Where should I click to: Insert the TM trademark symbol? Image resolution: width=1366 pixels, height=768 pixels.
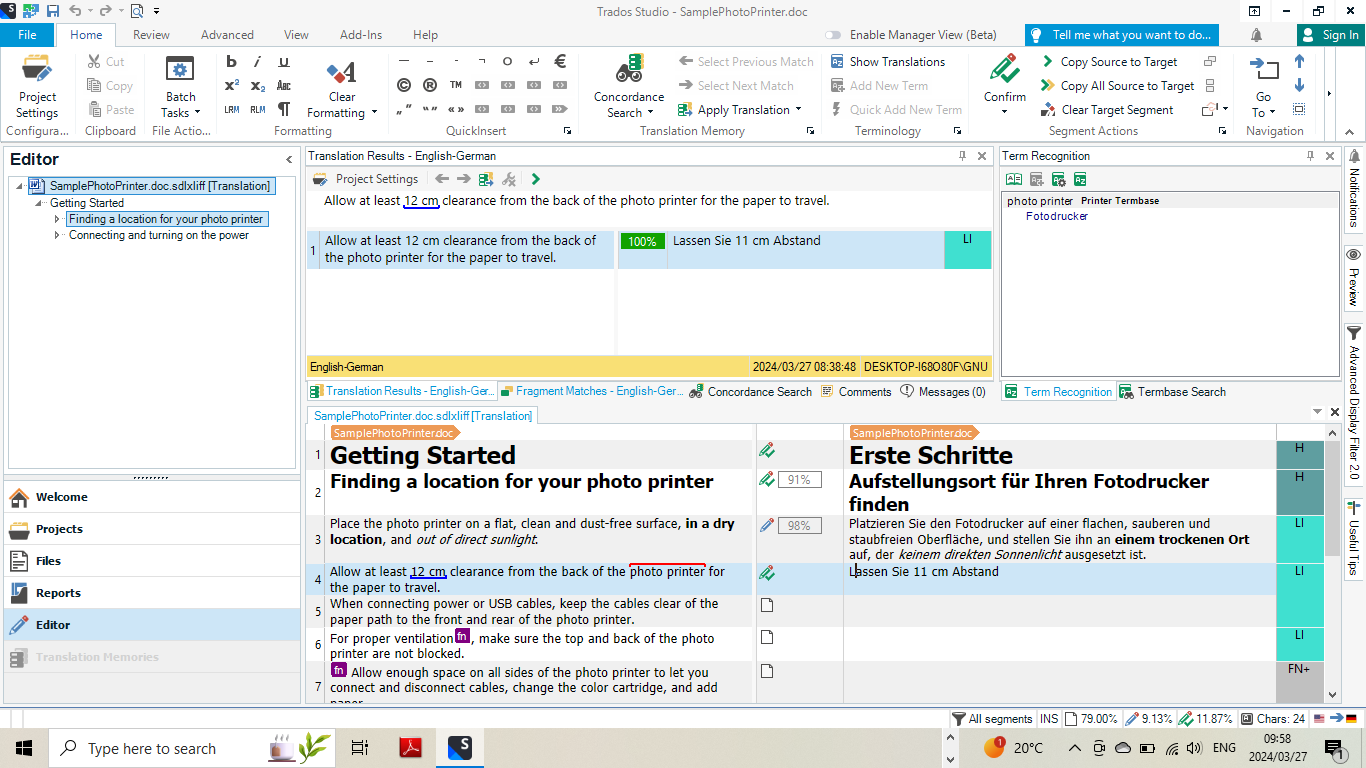pyautogui.click(x=456, y=85)
